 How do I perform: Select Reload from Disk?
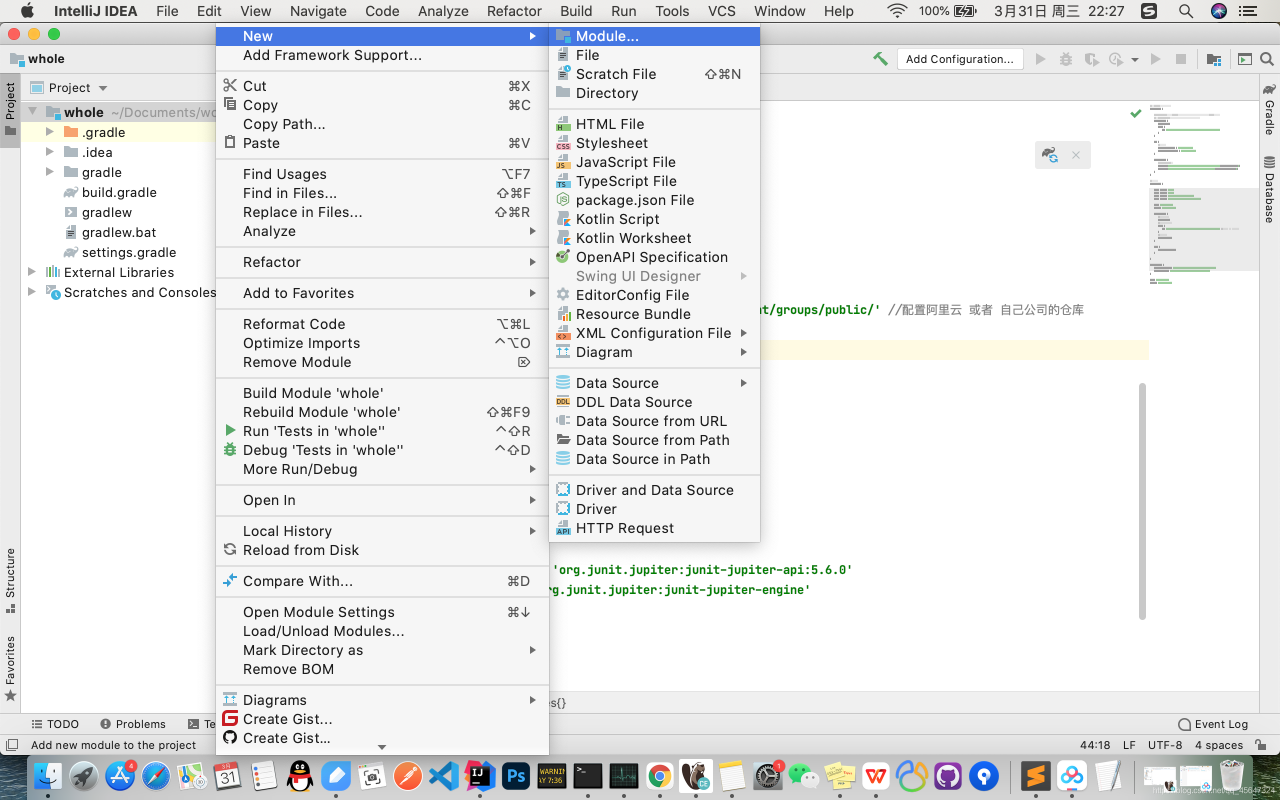tap(382, 550)
